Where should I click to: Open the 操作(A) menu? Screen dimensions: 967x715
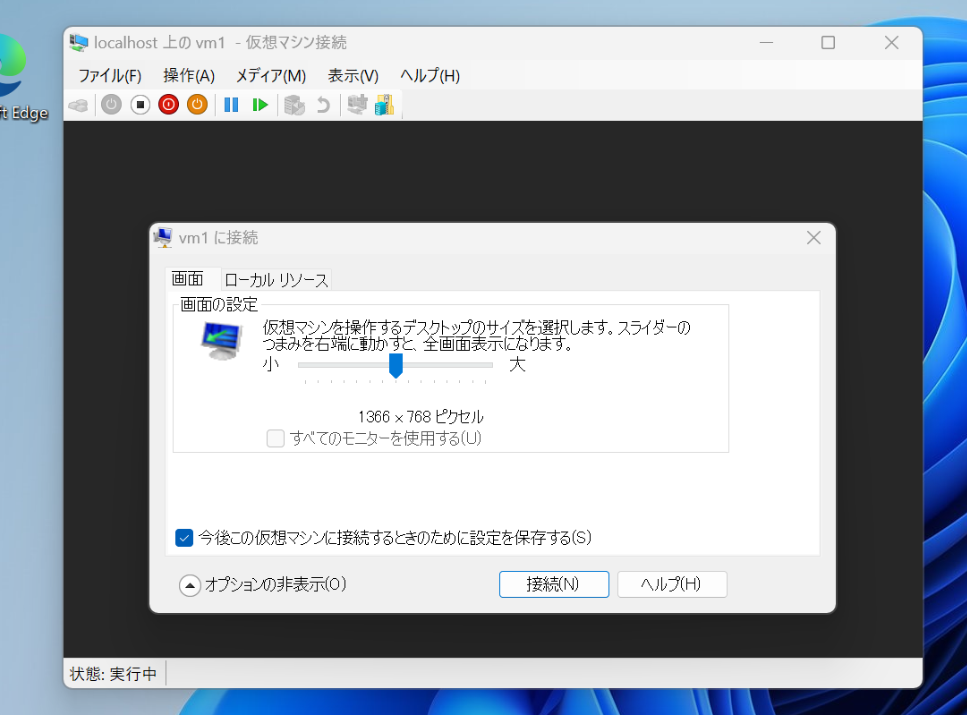pyautogui.click(x=189, y=76)
